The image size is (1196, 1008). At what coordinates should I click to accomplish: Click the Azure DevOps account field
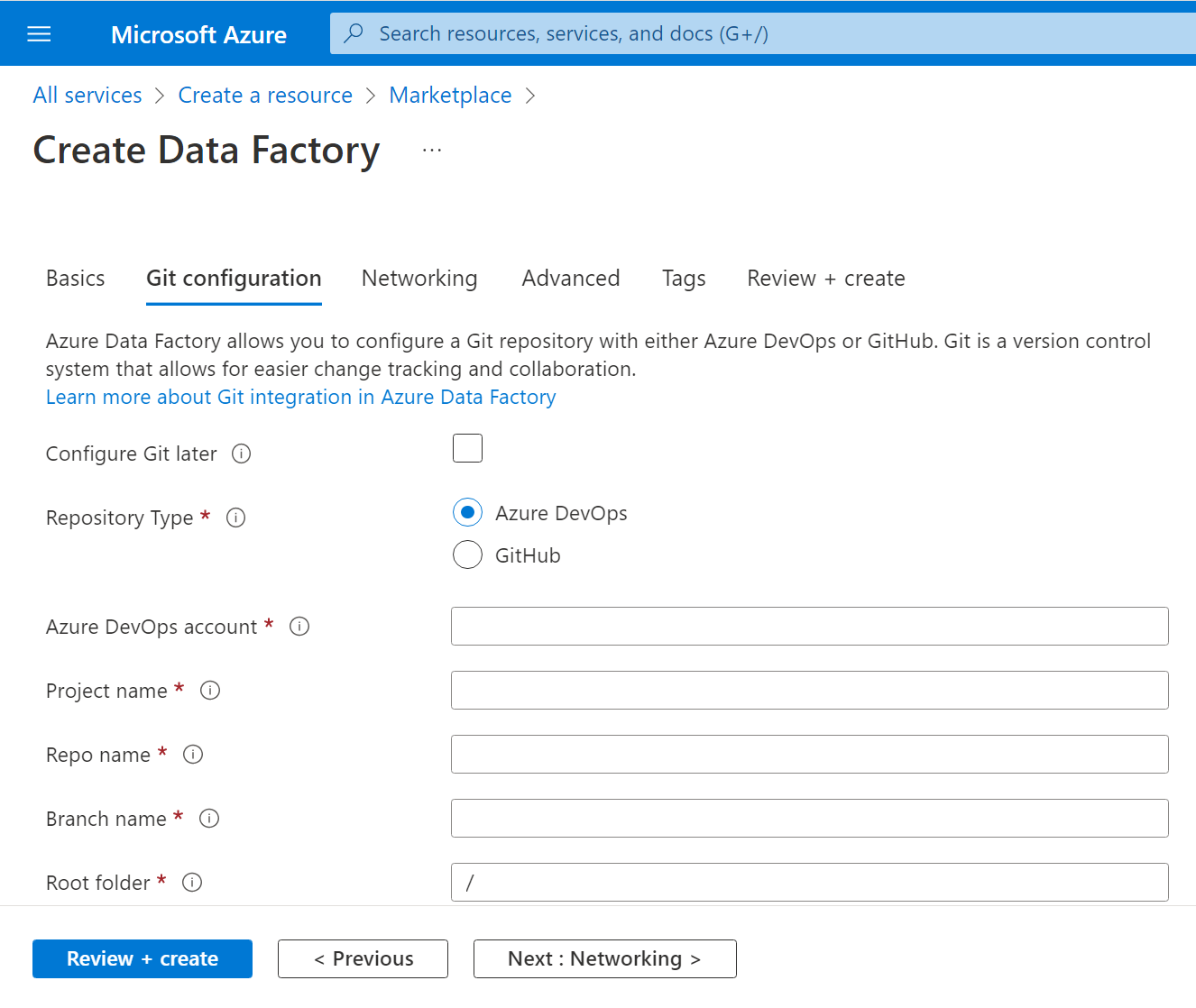point(810,627)
